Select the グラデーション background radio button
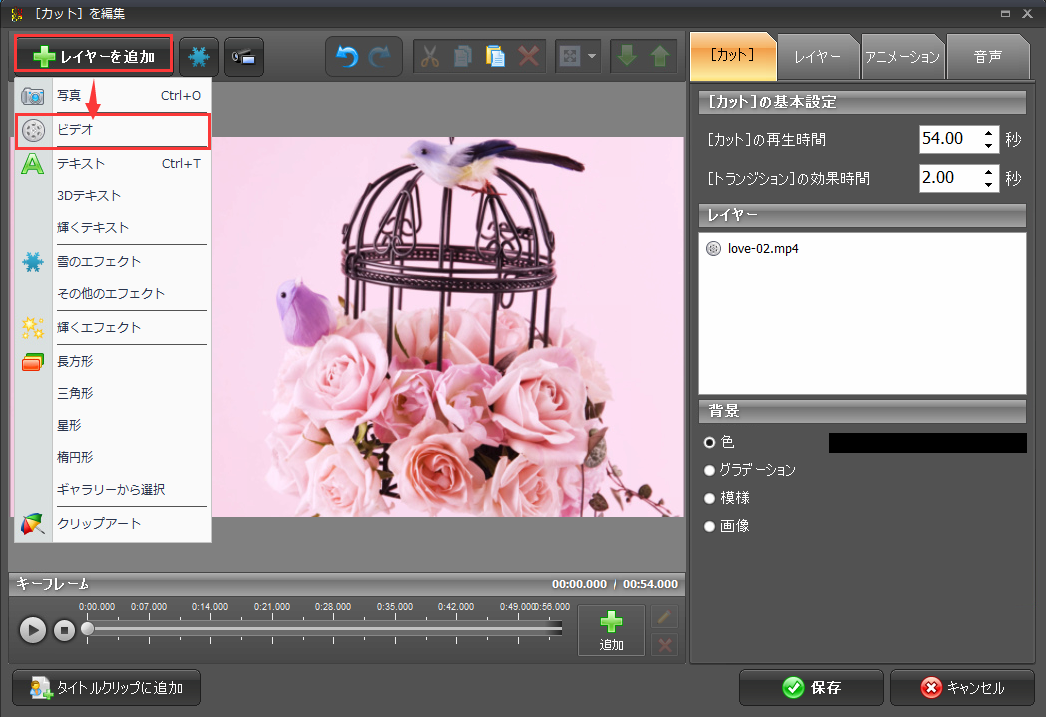The height and width of the screenshot is (717, 1046). [710, 469]
